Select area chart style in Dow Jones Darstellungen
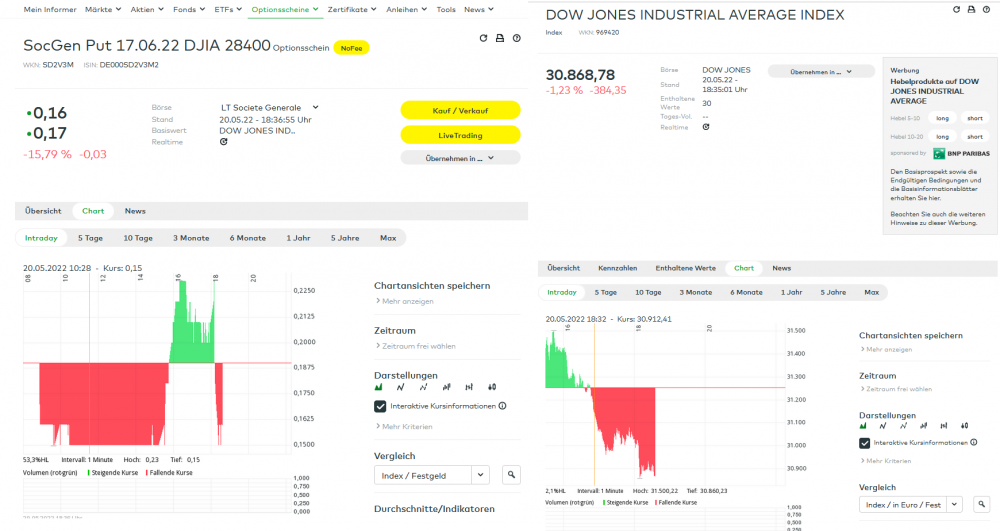This screenshot has height=531, width=1000. [863, 426]
